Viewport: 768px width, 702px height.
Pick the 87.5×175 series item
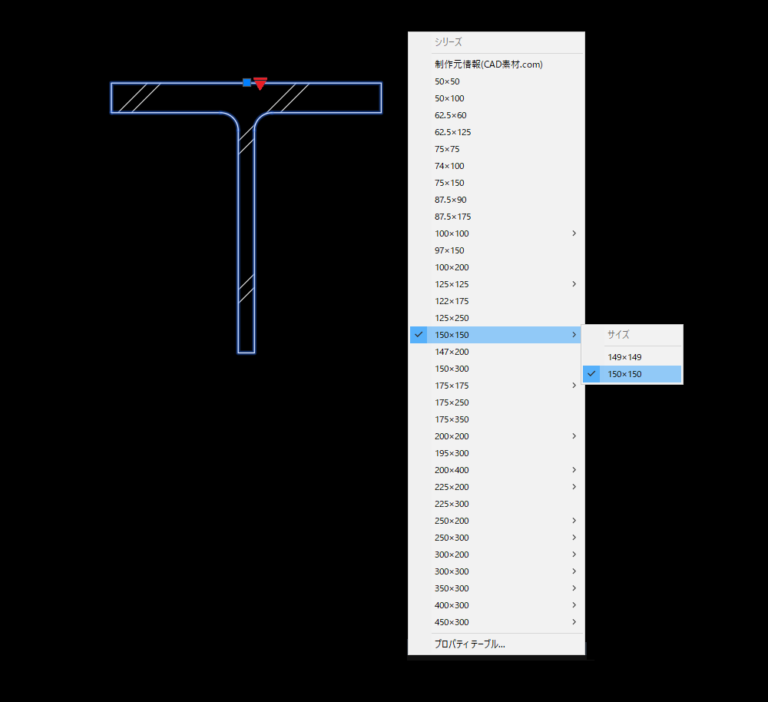pos(453,217)
